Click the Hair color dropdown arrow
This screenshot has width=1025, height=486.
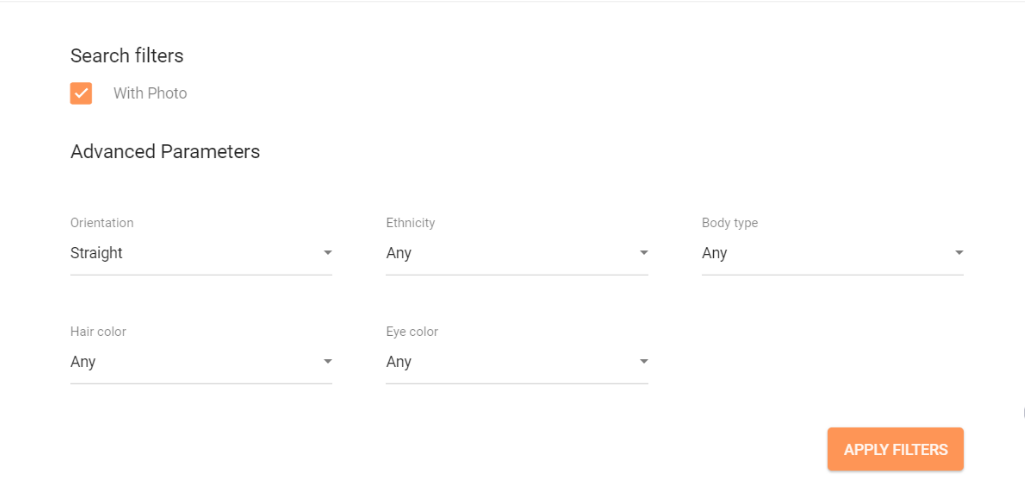click(327, 362)
